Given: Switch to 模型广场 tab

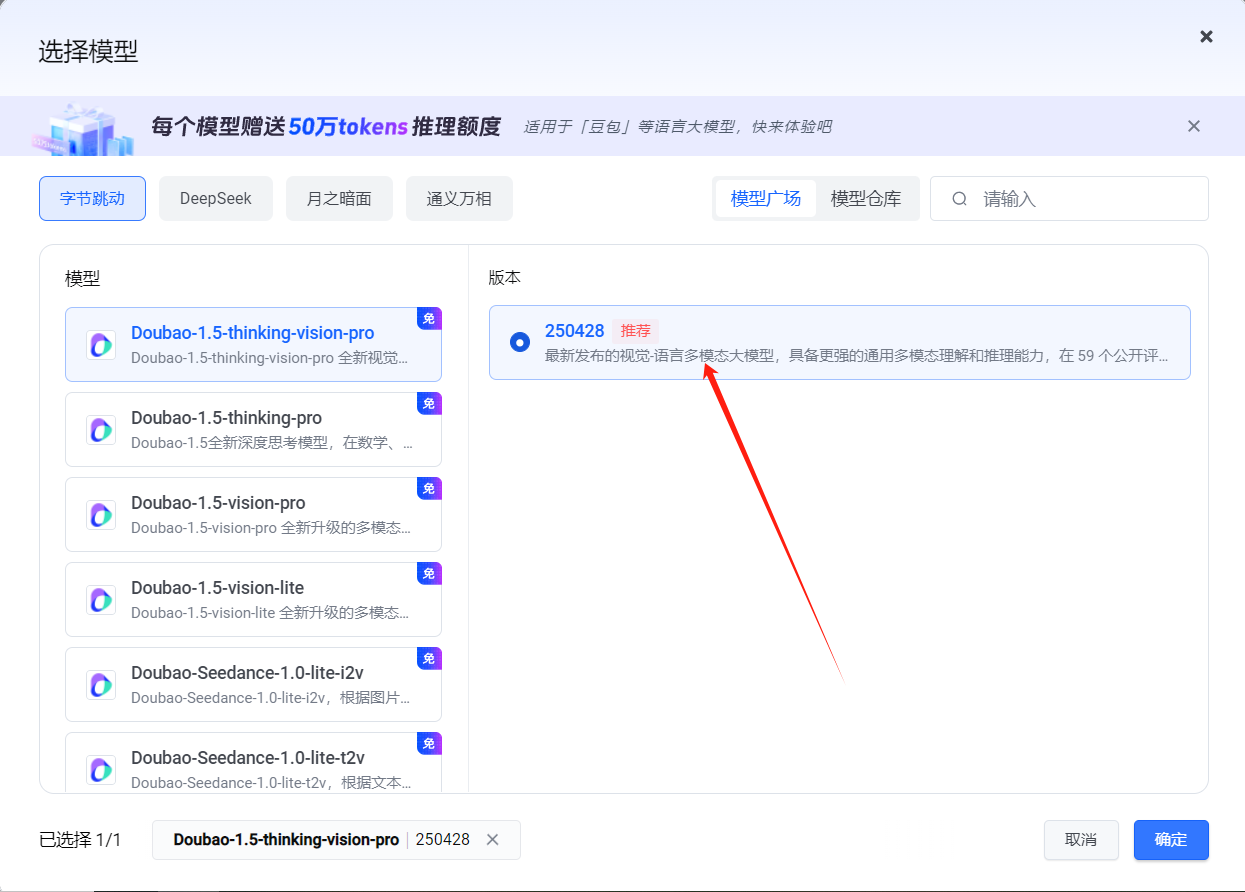Looking at the screenshot, I should [766, 198].
